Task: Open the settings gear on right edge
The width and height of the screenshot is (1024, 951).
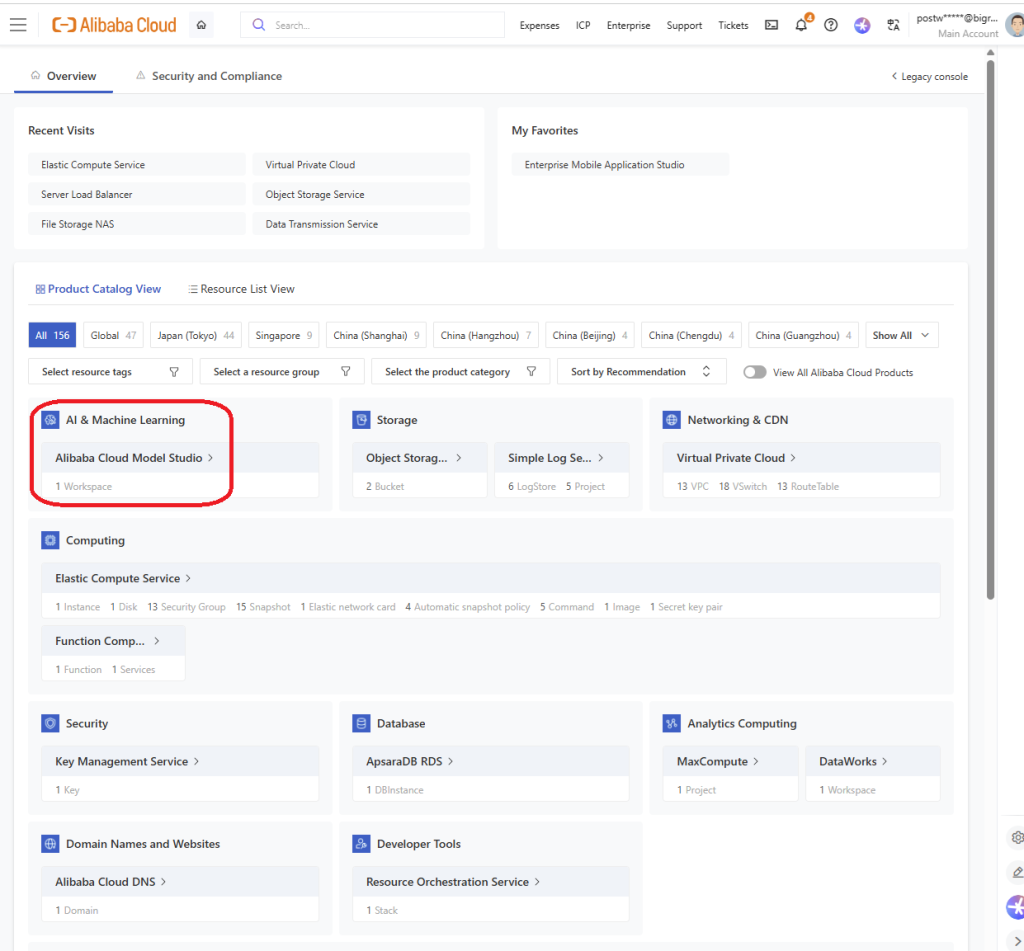Action: 1017,837
